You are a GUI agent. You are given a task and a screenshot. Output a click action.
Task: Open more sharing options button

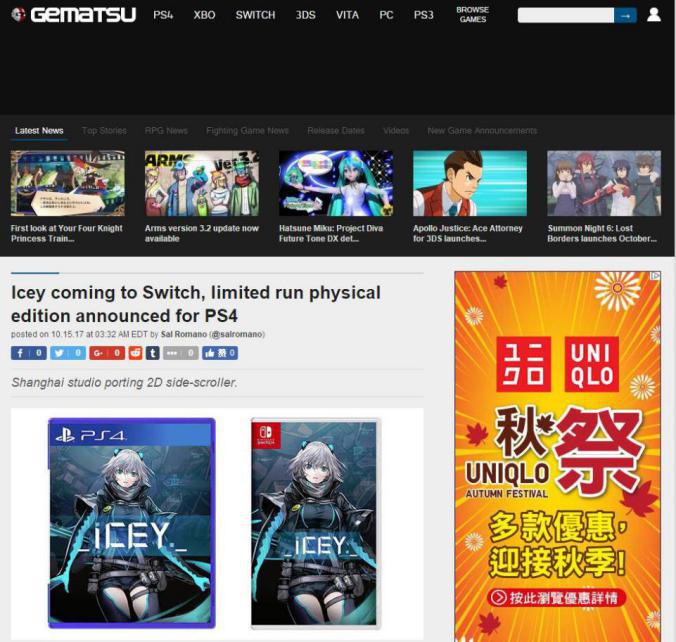[181, 353]
